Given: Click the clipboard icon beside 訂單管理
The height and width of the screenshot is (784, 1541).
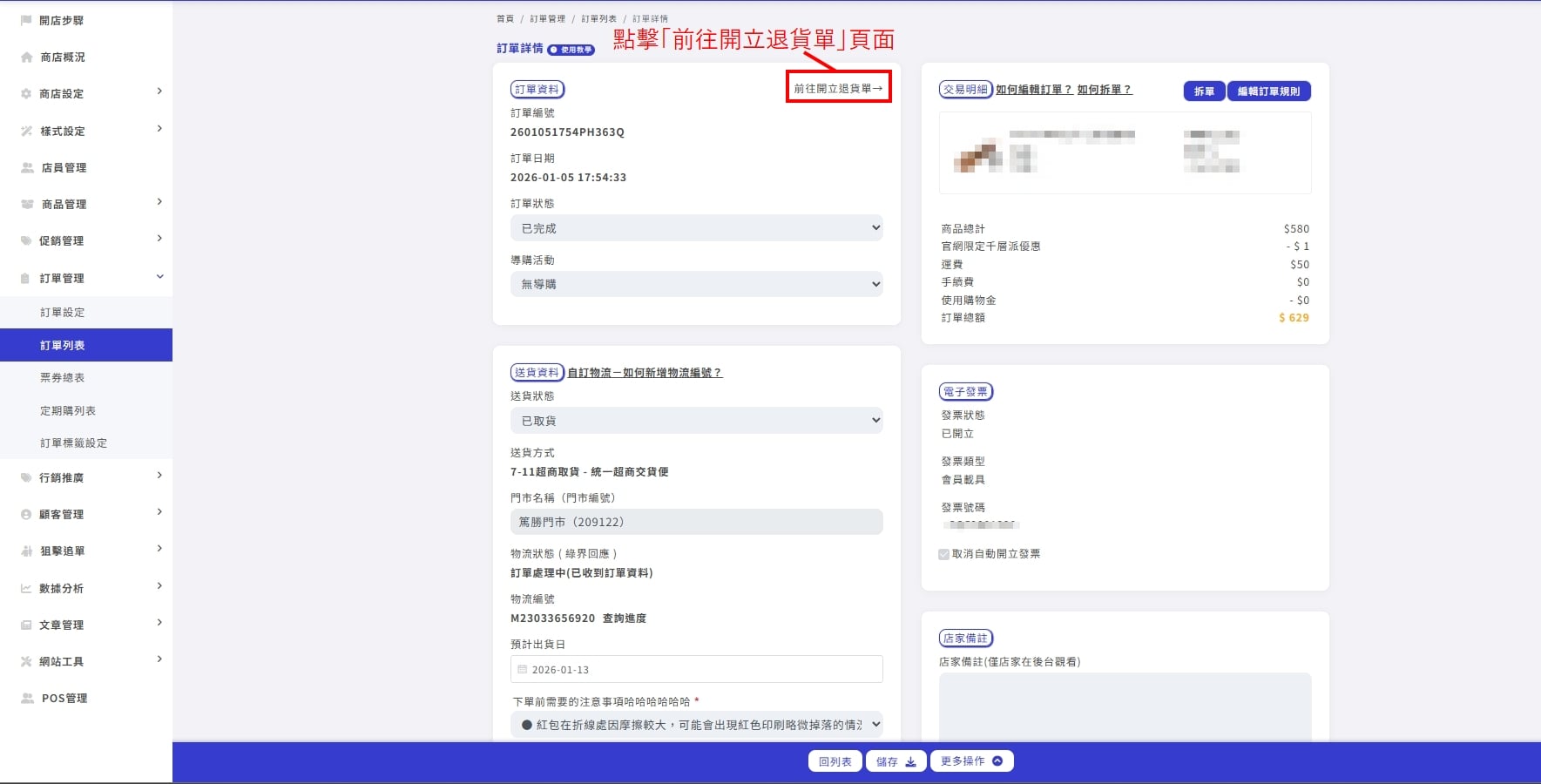Looking at the screenshot, I should tap(26, 278).
